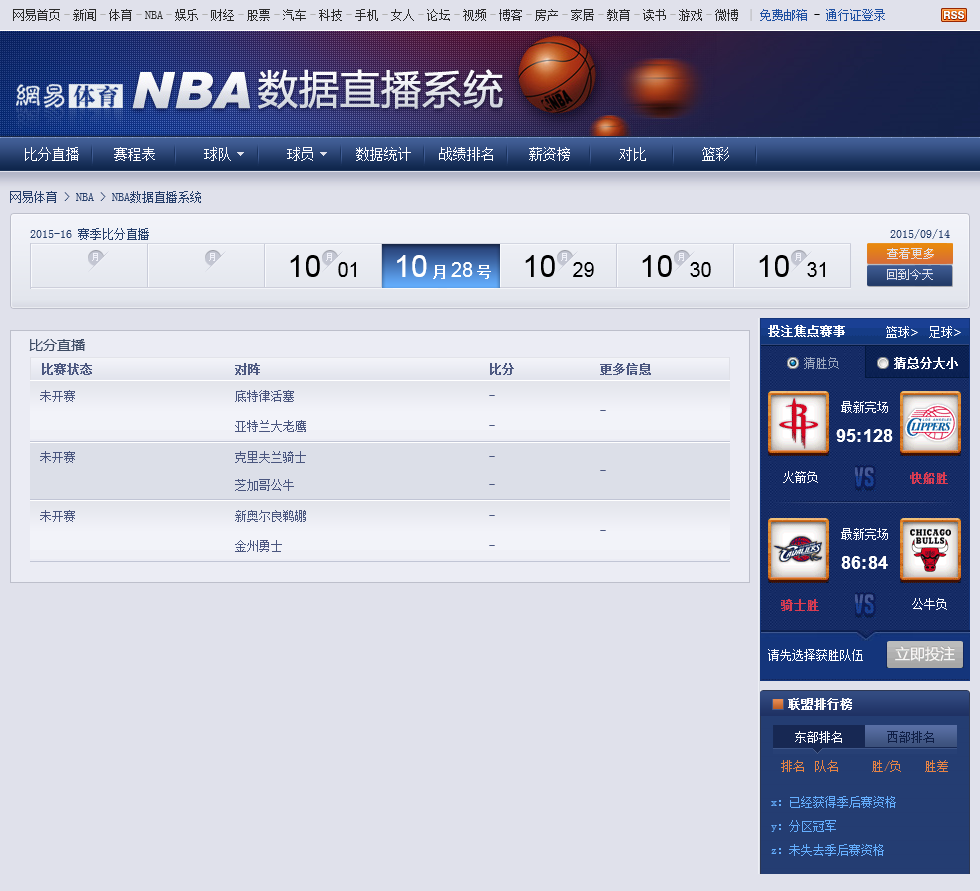Viewport: 980px width, 891px height.
Task: Open the 足球> link in betting panel
Action: 944,332
